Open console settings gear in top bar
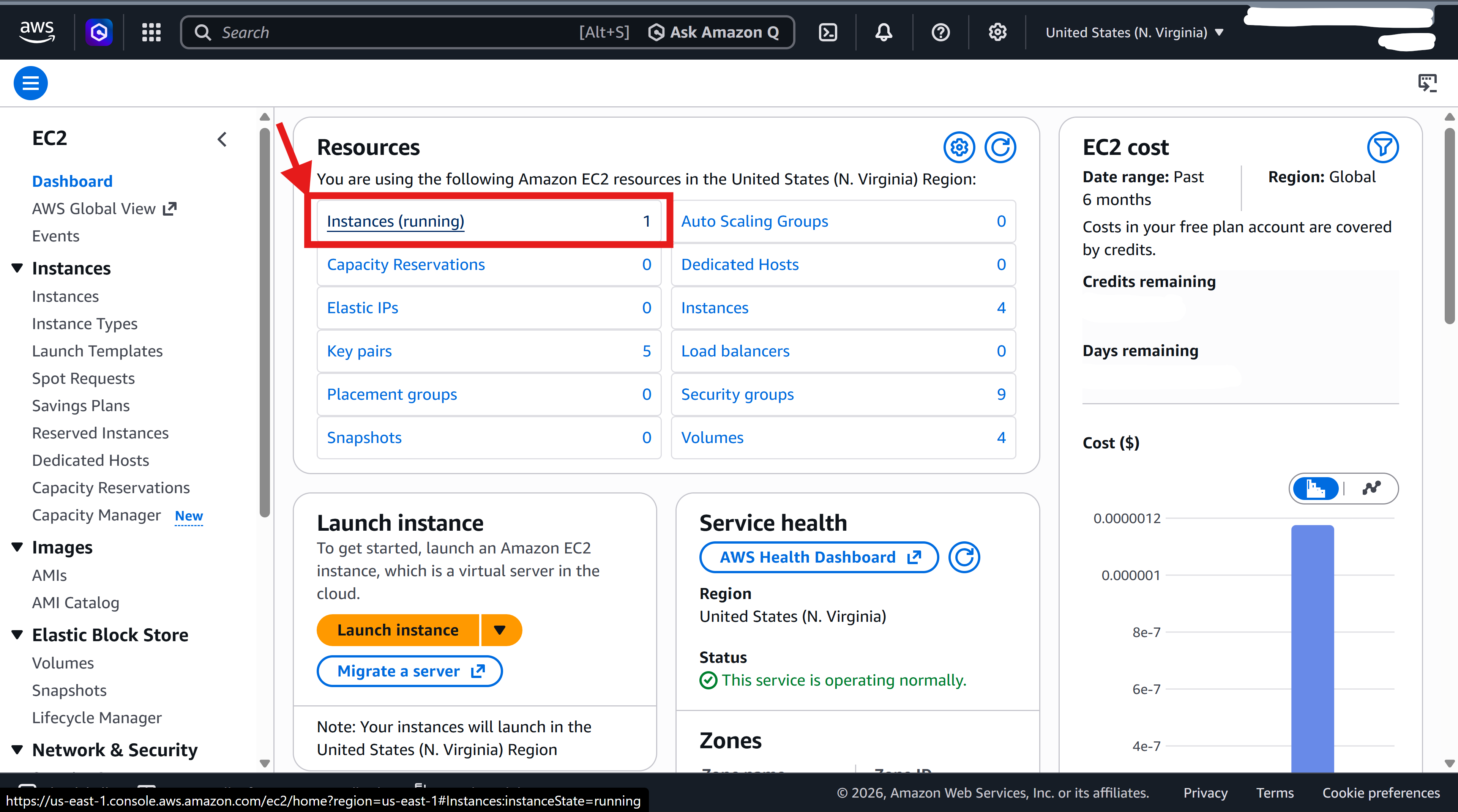Viewport: 1458px width, 812px height. [x=997, y=32]
